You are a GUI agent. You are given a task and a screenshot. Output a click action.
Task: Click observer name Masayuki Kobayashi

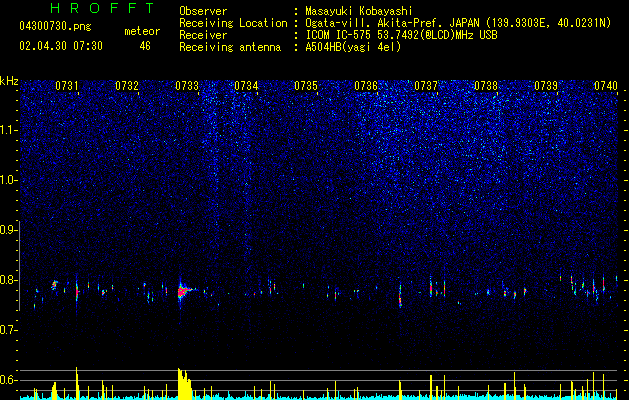pos(359,11)
